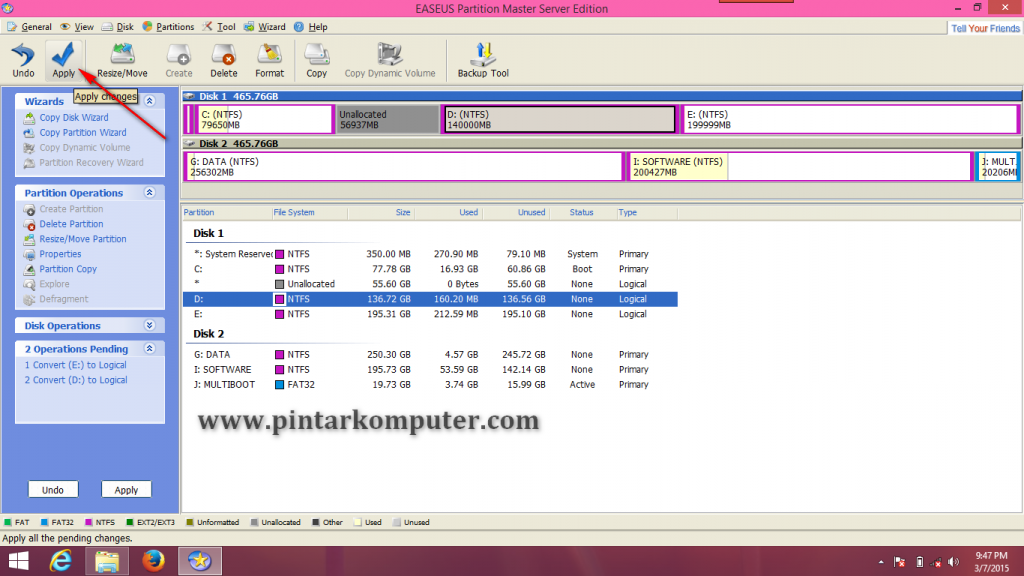The image size is (1024, 576).
Task: Click Resize/Move Partition in sidebar
Action: click(x=75, y=239)
